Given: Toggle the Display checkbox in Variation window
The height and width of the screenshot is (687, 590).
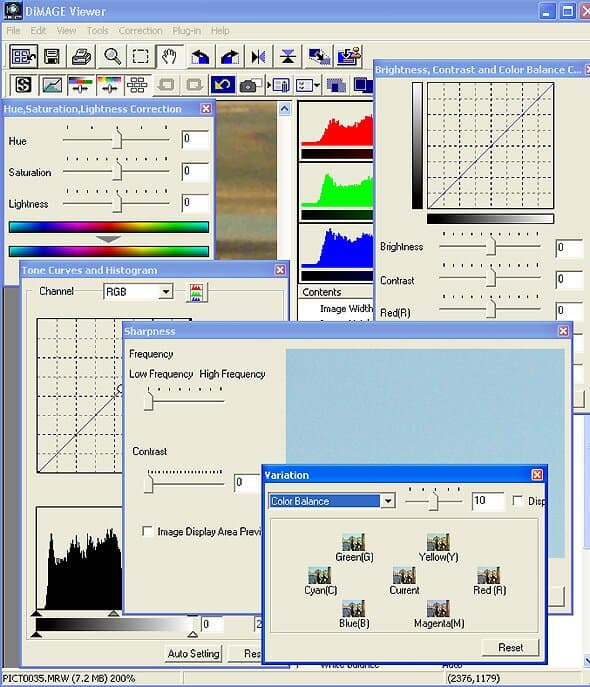Looking at the screenshot, I should click(518, 500).
